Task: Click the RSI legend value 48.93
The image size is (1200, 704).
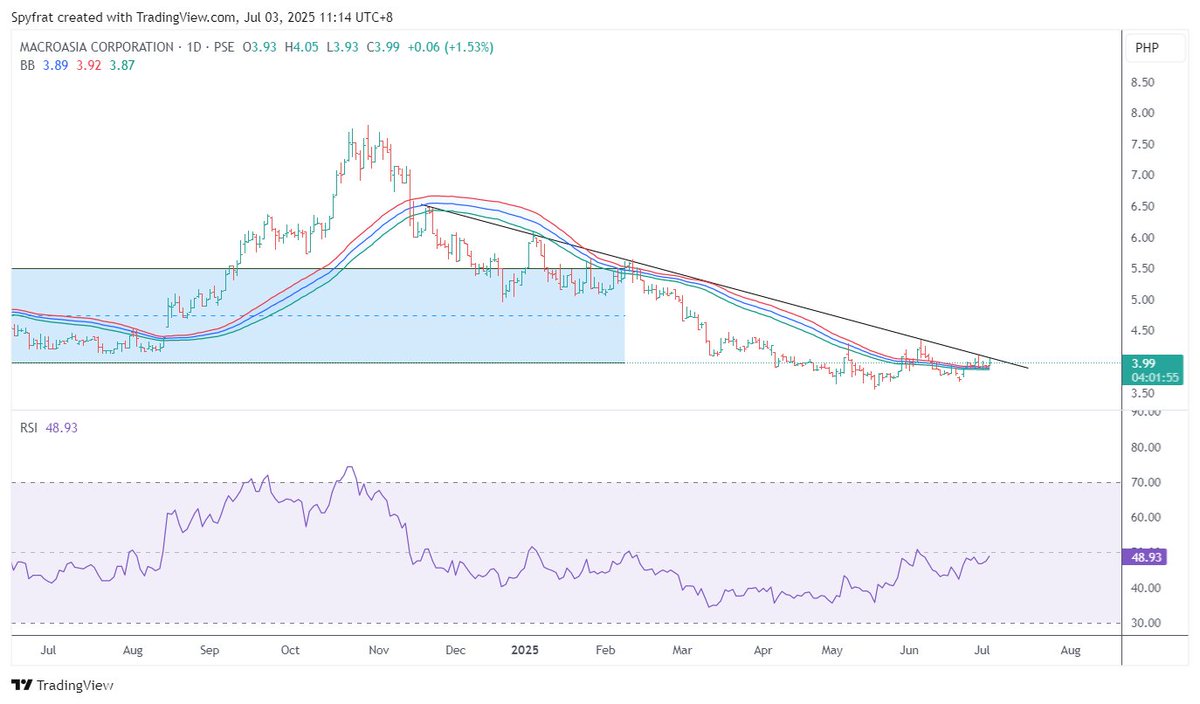Action: [x=62, y=427]
